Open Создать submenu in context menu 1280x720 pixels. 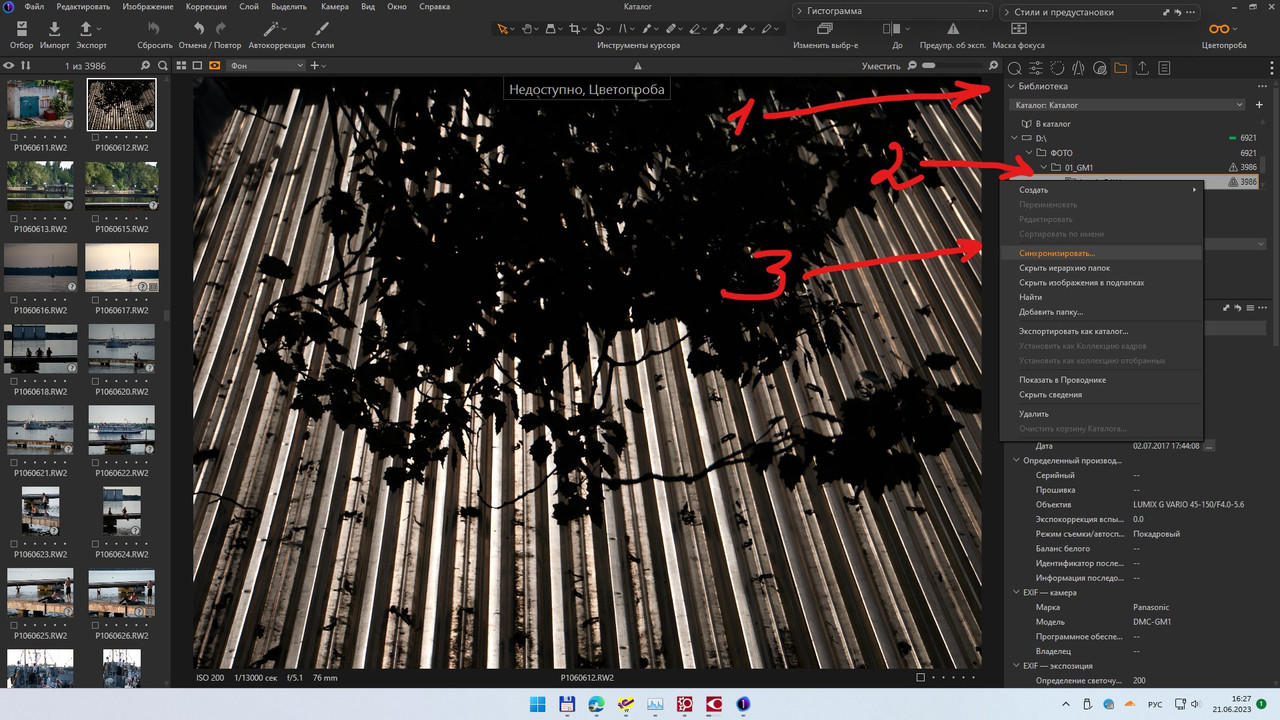click(x=1101, y=190)
